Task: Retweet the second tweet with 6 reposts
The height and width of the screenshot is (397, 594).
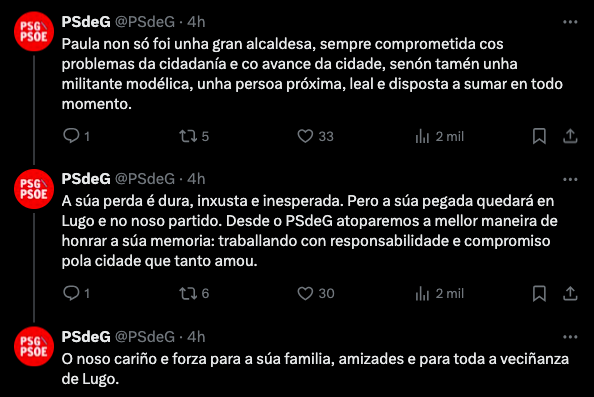Action: (x=188, y=293)
